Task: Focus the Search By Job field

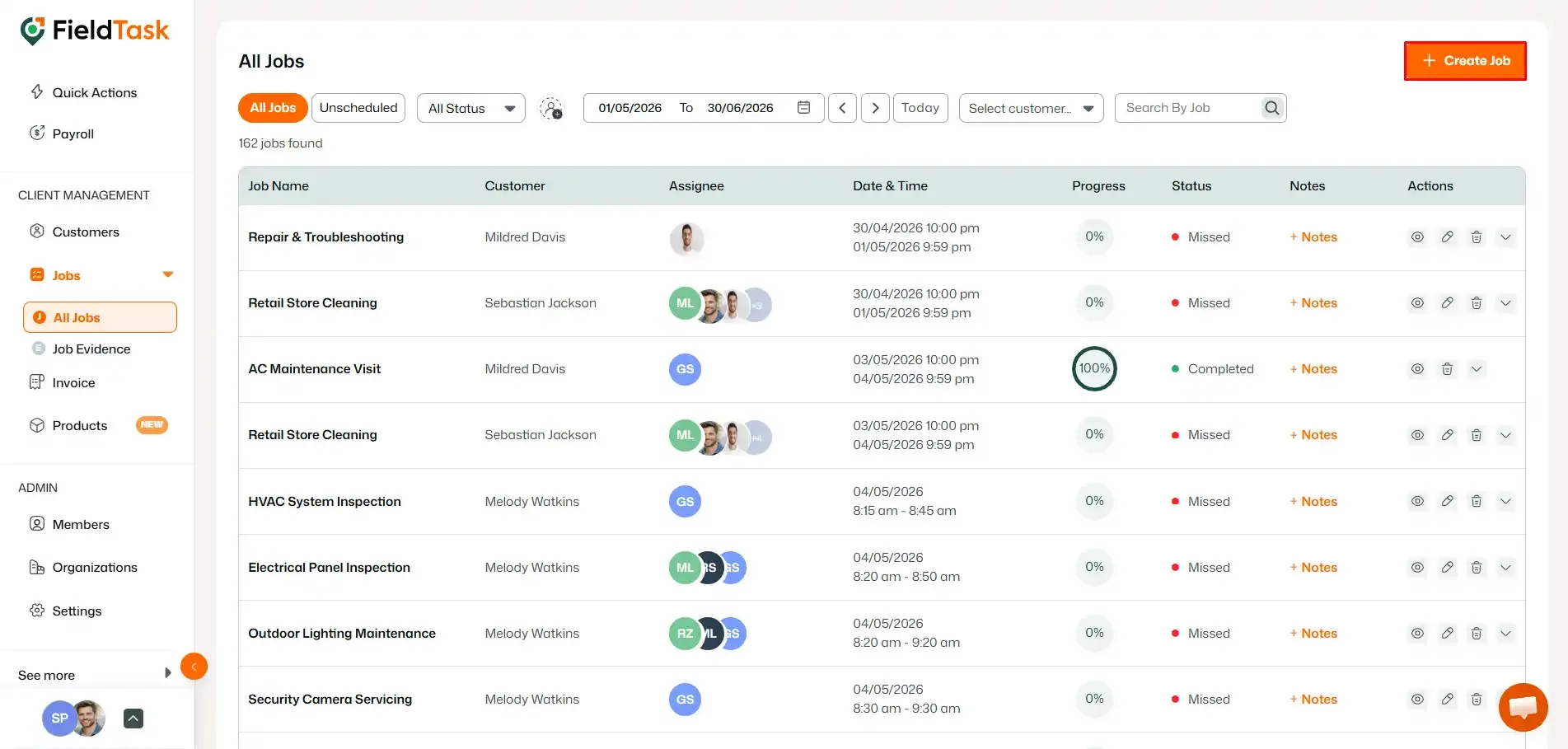Action: pyautogui.click(x=1191, y=108)
